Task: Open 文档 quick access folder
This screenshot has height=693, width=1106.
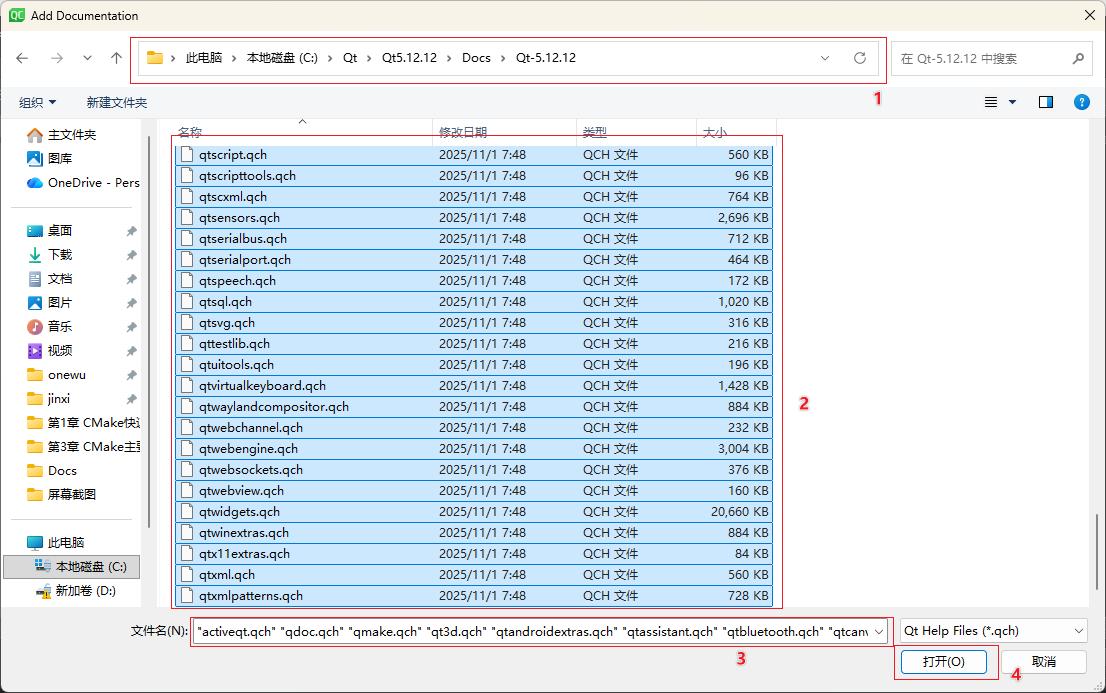Action: 60,279
